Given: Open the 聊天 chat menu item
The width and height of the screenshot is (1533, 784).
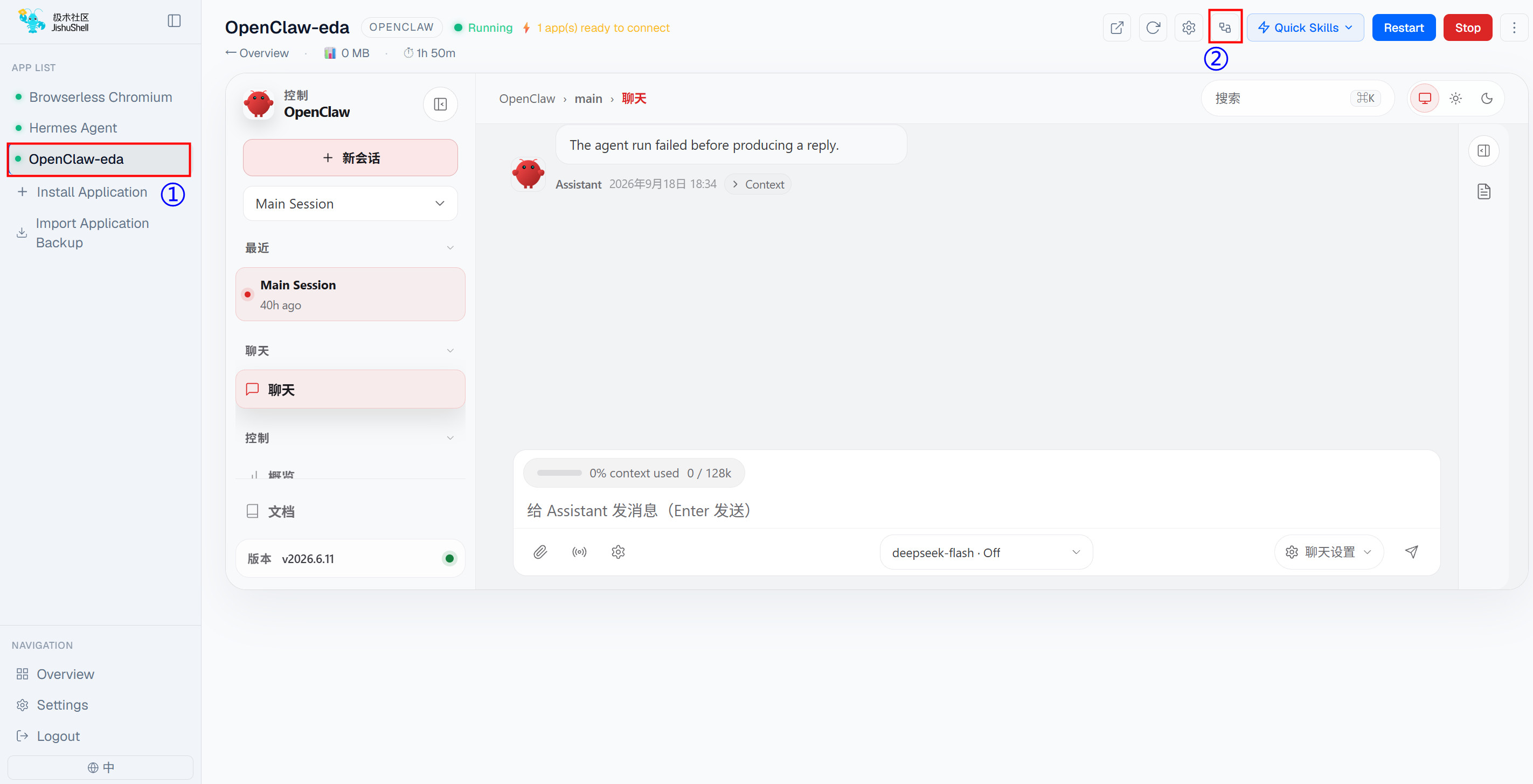Looking at the screenshot, I should (350, 390).
